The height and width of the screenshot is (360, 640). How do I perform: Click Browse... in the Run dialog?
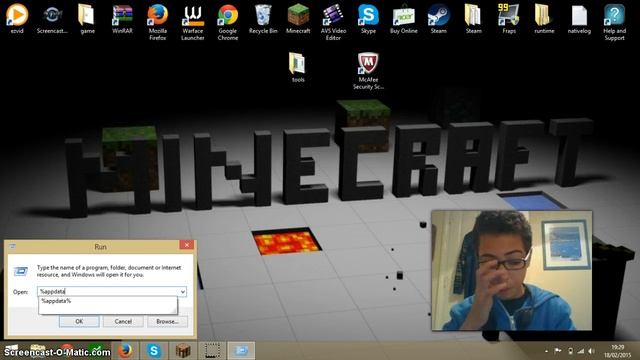tap(167, 322)
